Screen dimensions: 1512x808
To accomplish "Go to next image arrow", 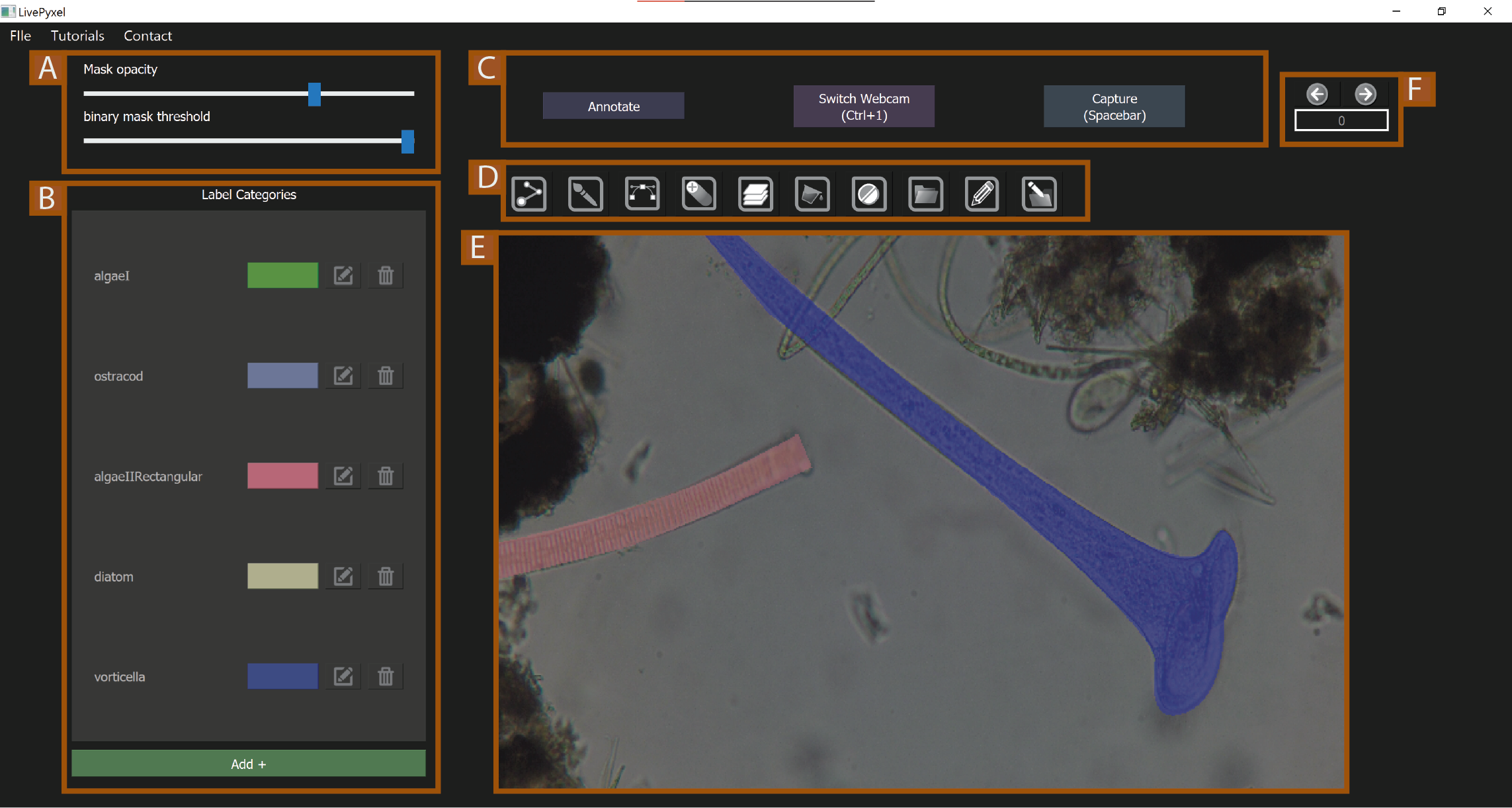I will tap(1365, 94).
